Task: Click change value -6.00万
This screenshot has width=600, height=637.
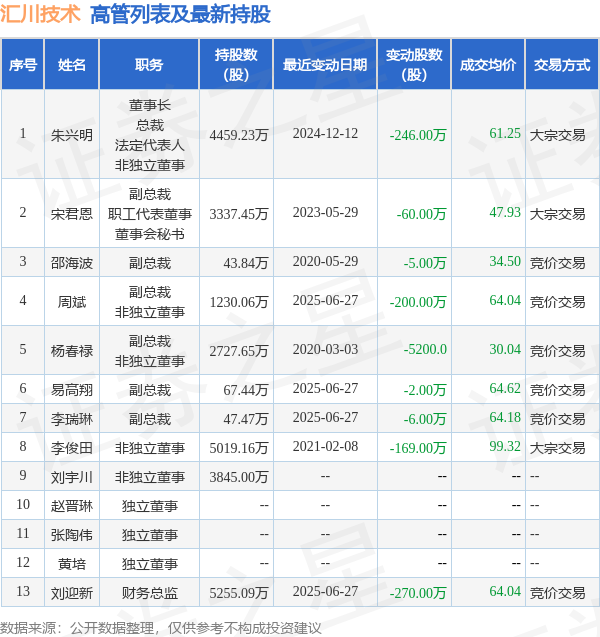Action: pyautogui.click(x=425, y=419)
